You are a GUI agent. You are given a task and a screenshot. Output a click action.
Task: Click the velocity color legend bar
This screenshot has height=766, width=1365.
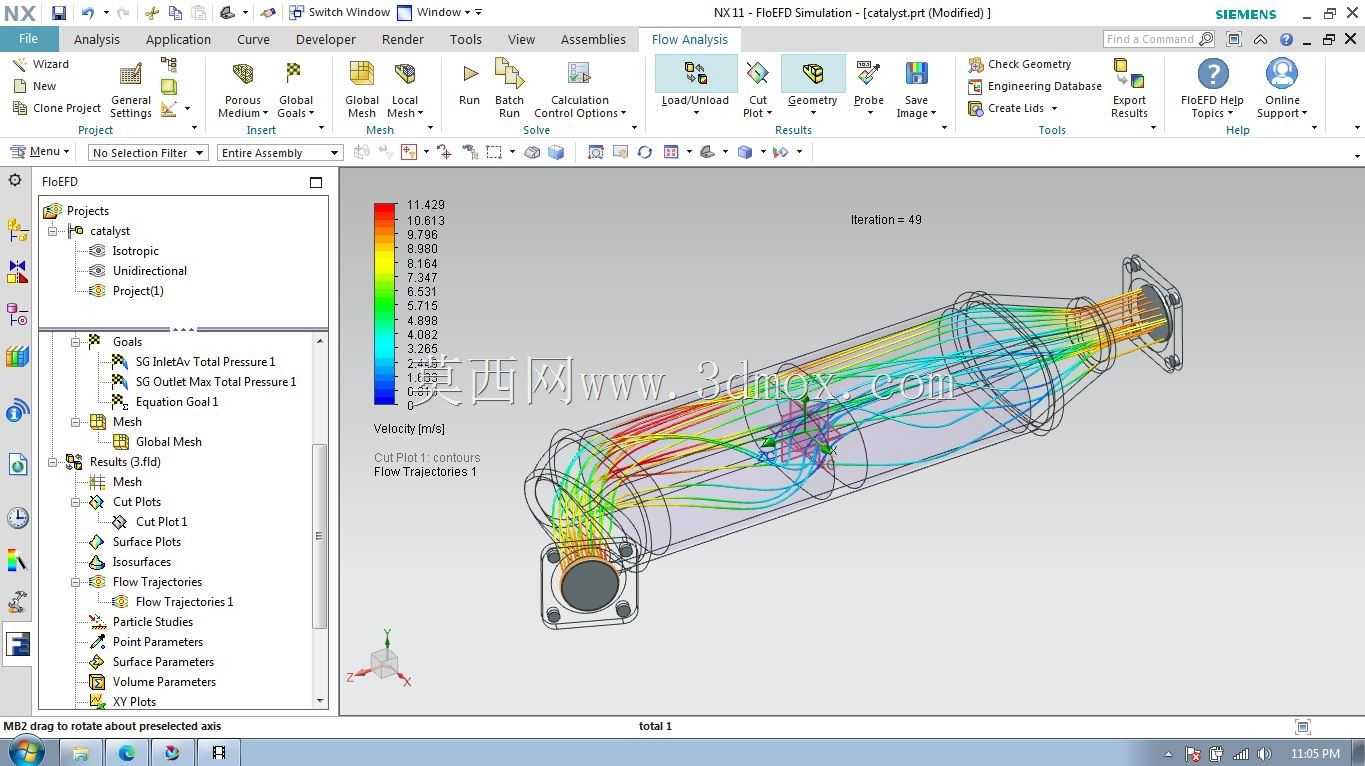[385, 304]
